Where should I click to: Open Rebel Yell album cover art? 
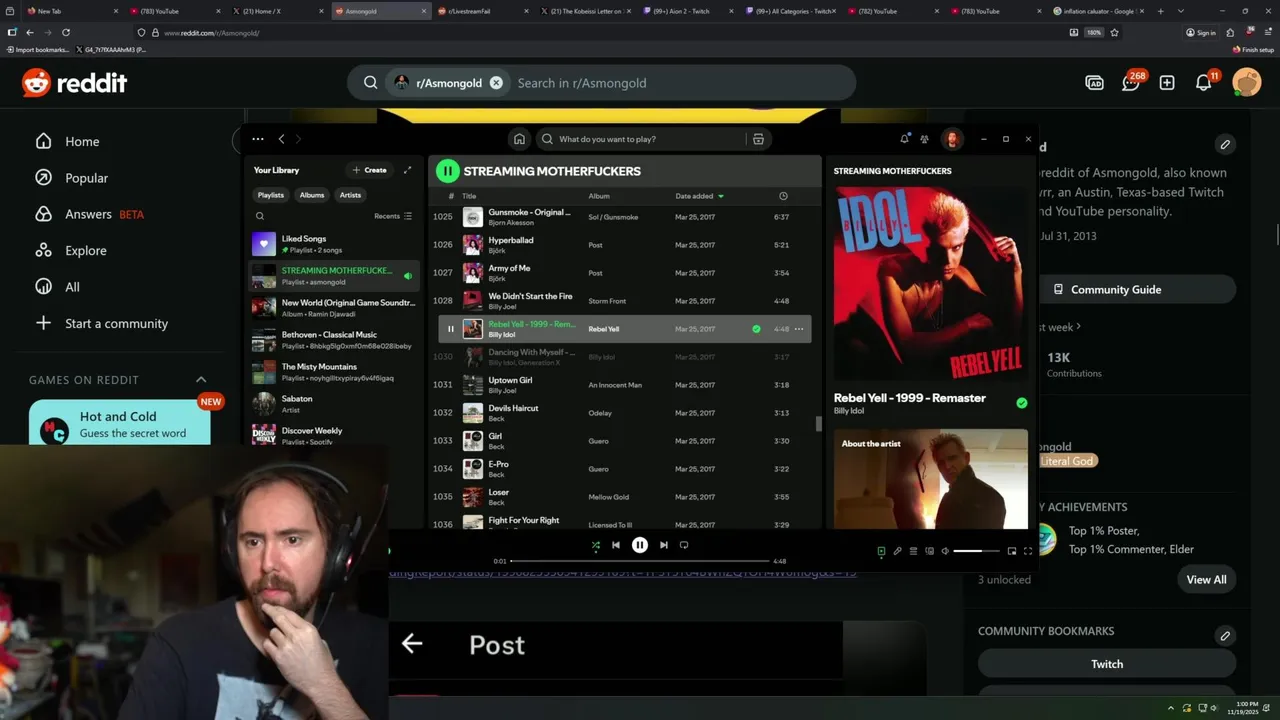tap(930, 284)
